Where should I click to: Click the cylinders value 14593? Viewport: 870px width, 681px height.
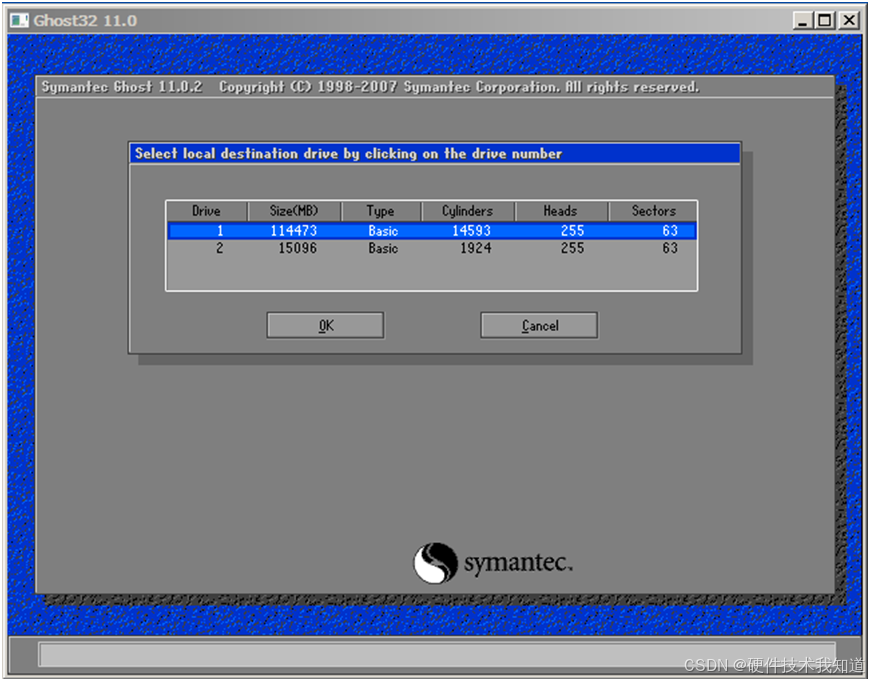tap(472, 231)
